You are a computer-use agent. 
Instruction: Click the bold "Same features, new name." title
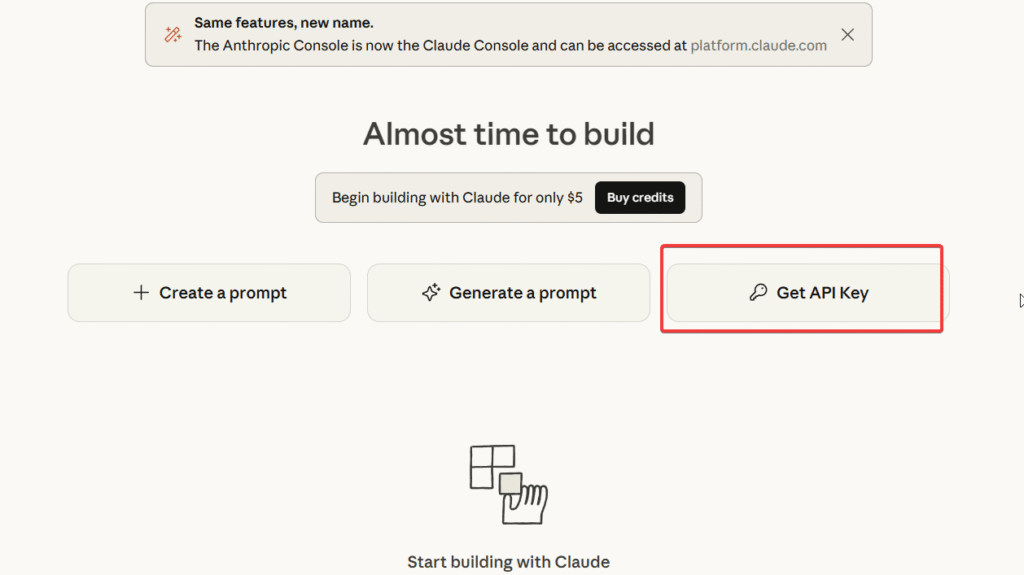point(283,23)
